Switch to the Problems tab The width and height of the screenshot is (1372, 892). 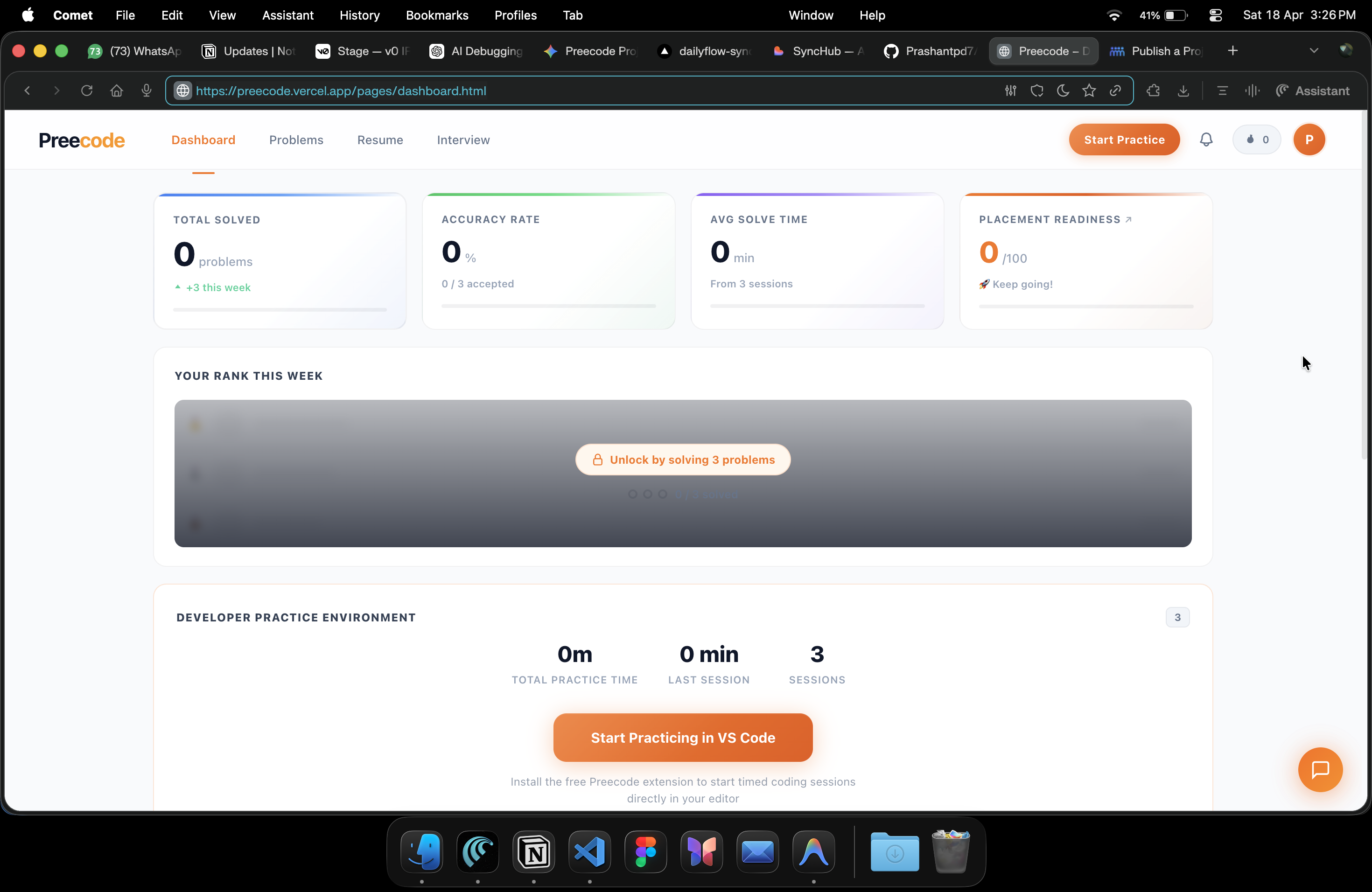(296, 140)
